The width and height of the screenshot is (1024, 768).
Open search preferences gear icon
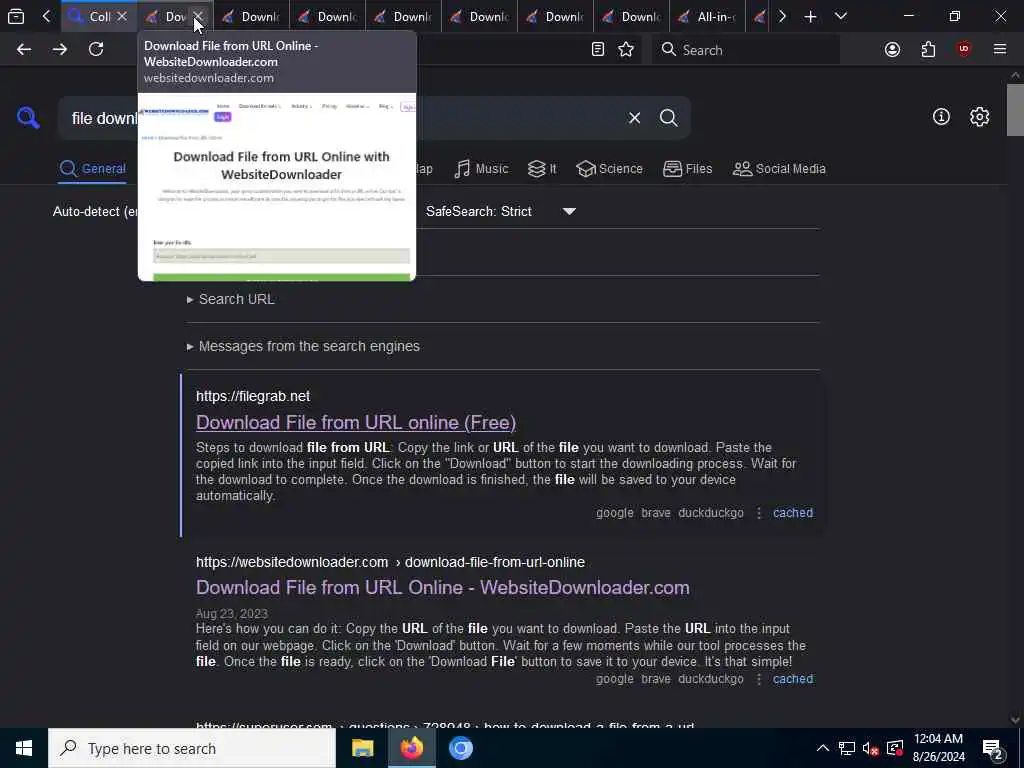[979, 117]
